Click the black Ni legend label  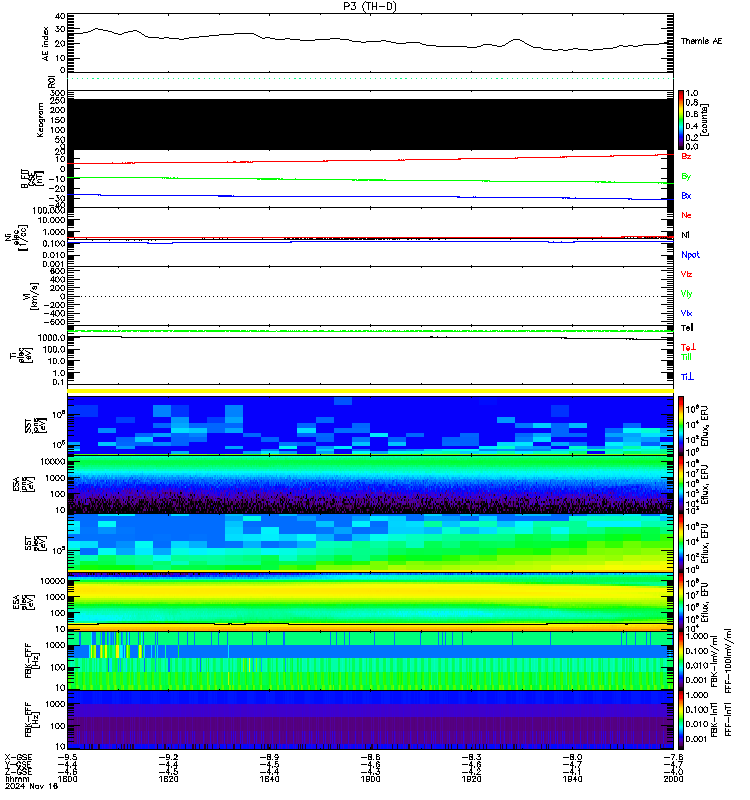[685, 235]
